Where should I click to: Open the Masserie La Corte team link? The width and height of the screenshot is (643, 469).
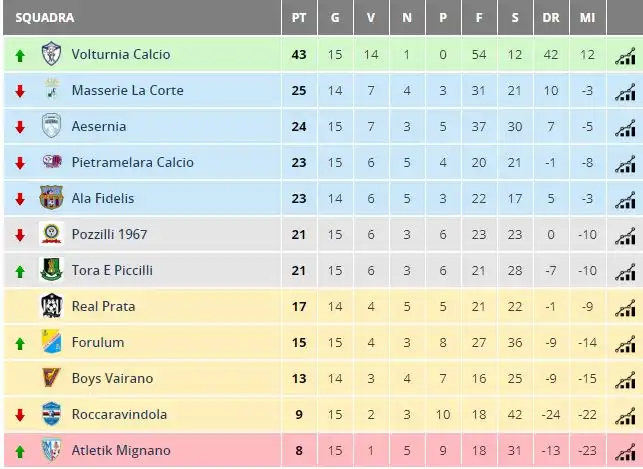(x=128, y=90)
